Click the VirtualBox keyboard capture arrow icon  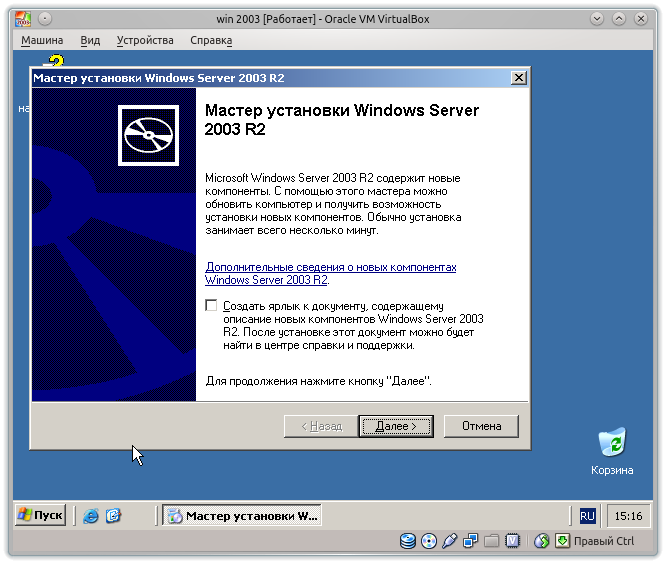coord(562,541)
